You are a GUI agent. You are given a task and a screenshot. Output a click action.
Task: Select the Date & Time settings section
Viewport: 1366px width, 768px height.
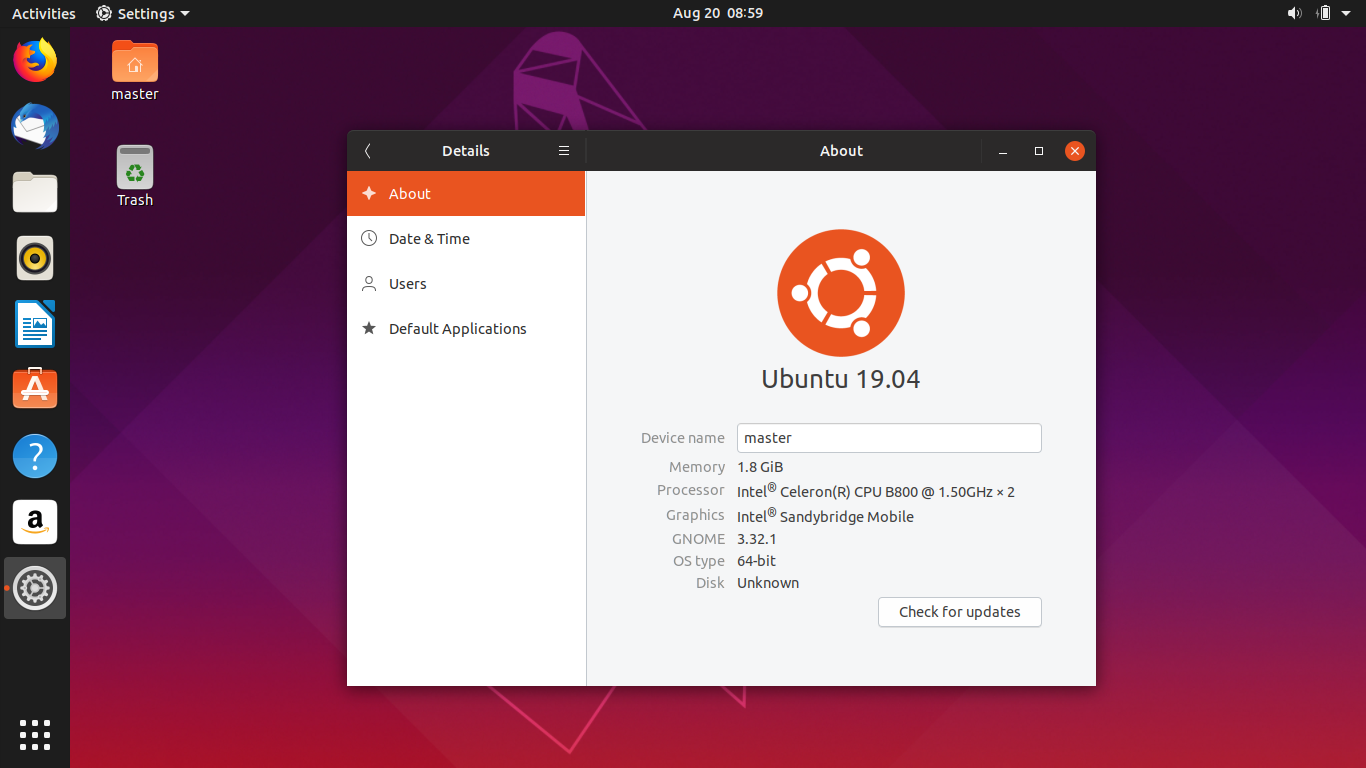[428, 238]
